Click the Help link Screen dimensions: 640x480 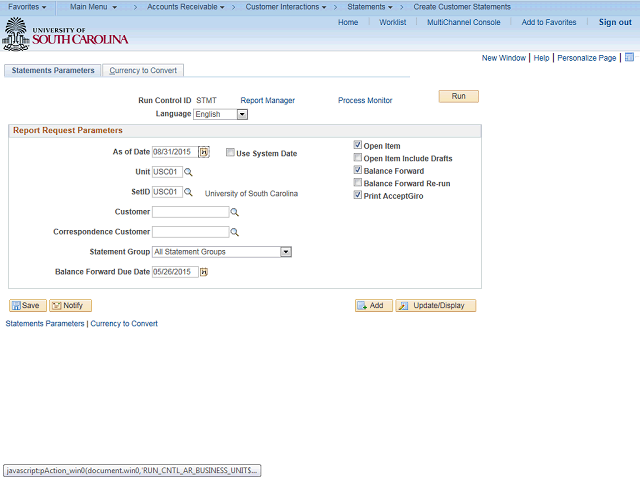click(541, 58)
